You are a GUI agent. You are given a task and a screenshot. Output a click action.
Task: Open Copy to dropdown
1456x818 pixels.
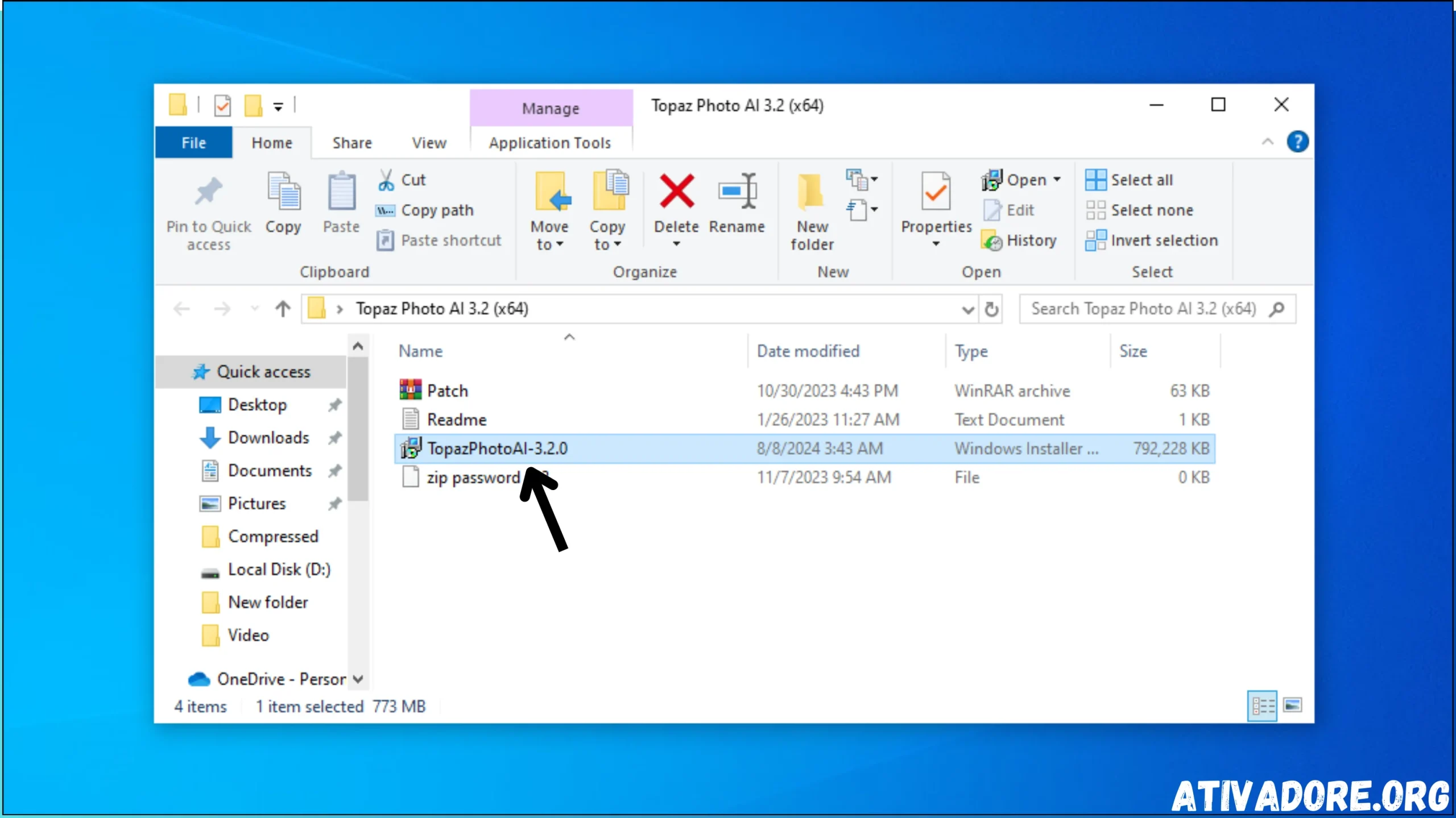click(x=607, y=210)
